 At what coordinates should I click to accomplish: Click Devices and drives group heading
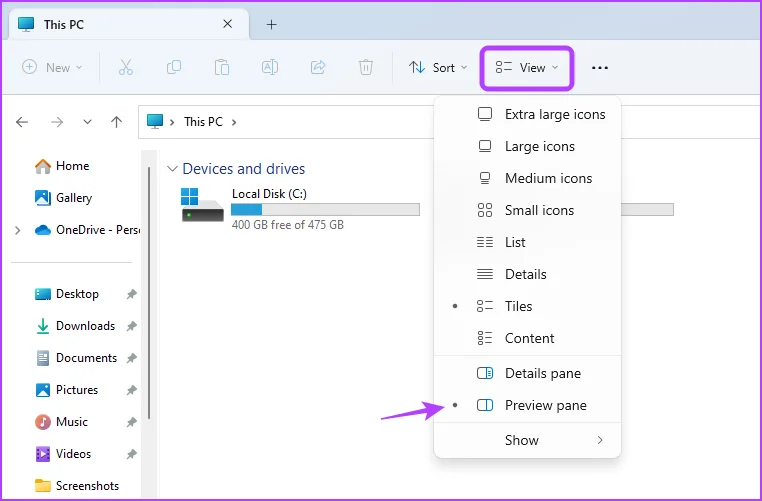point(243,169)
